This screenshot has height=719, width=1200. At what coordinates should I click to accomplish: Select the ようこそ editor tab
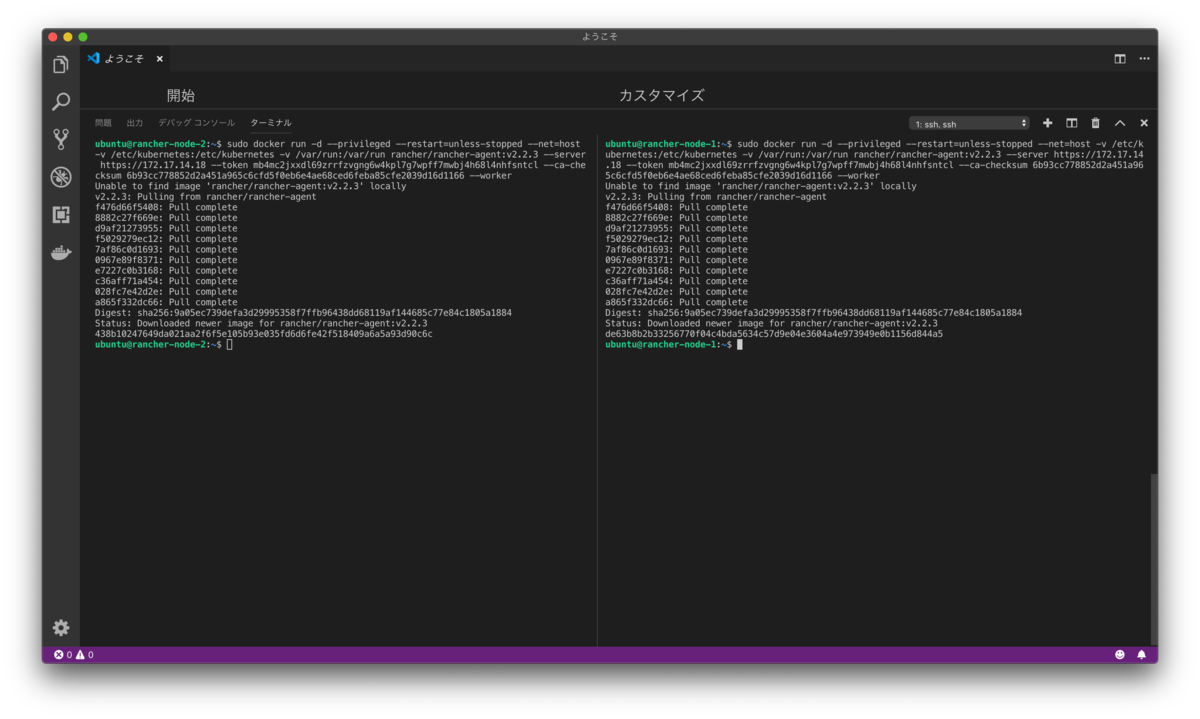(125, 59)
